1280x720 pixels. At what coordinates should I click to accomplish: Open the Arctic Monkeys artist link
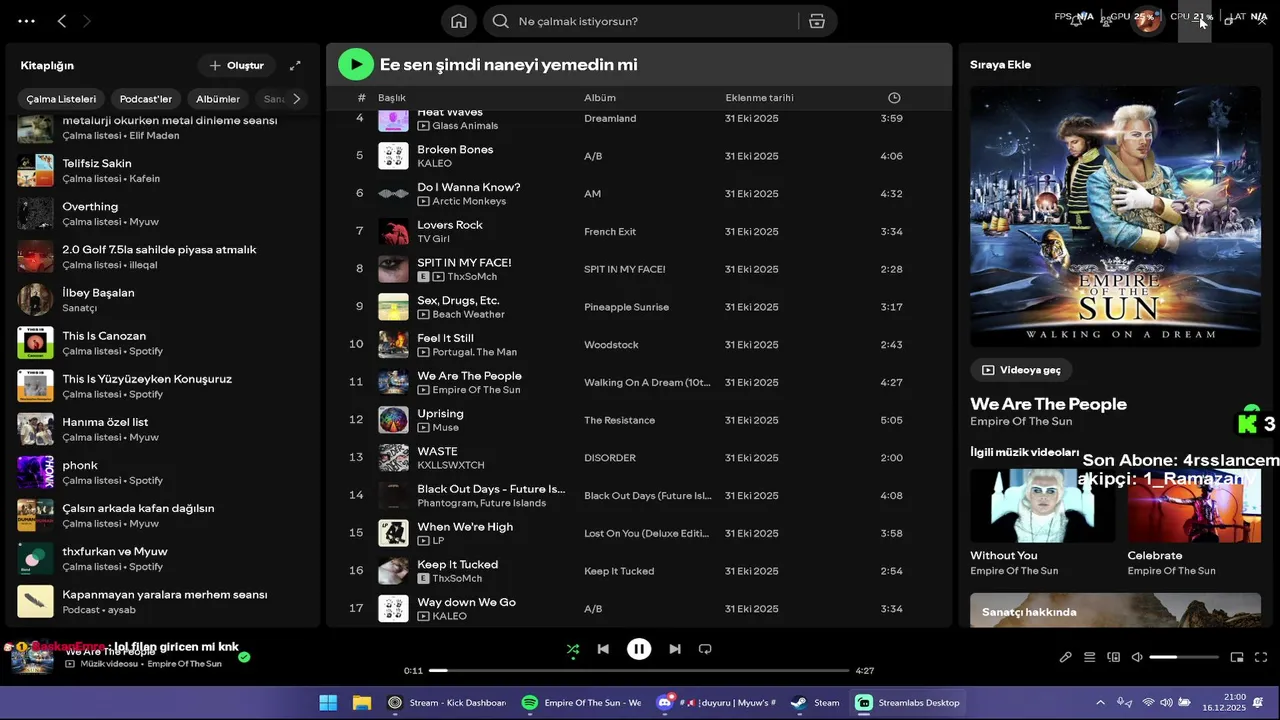(x=469, y=201)
